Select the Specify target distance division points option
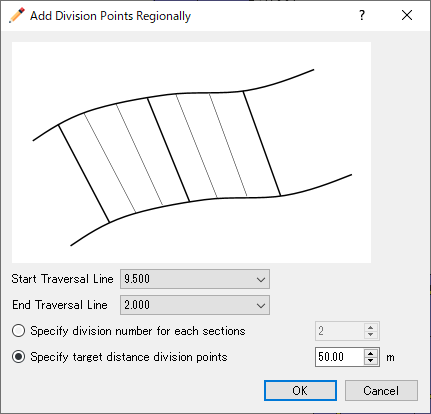431x414 pixels. click(x=18, y=357)
